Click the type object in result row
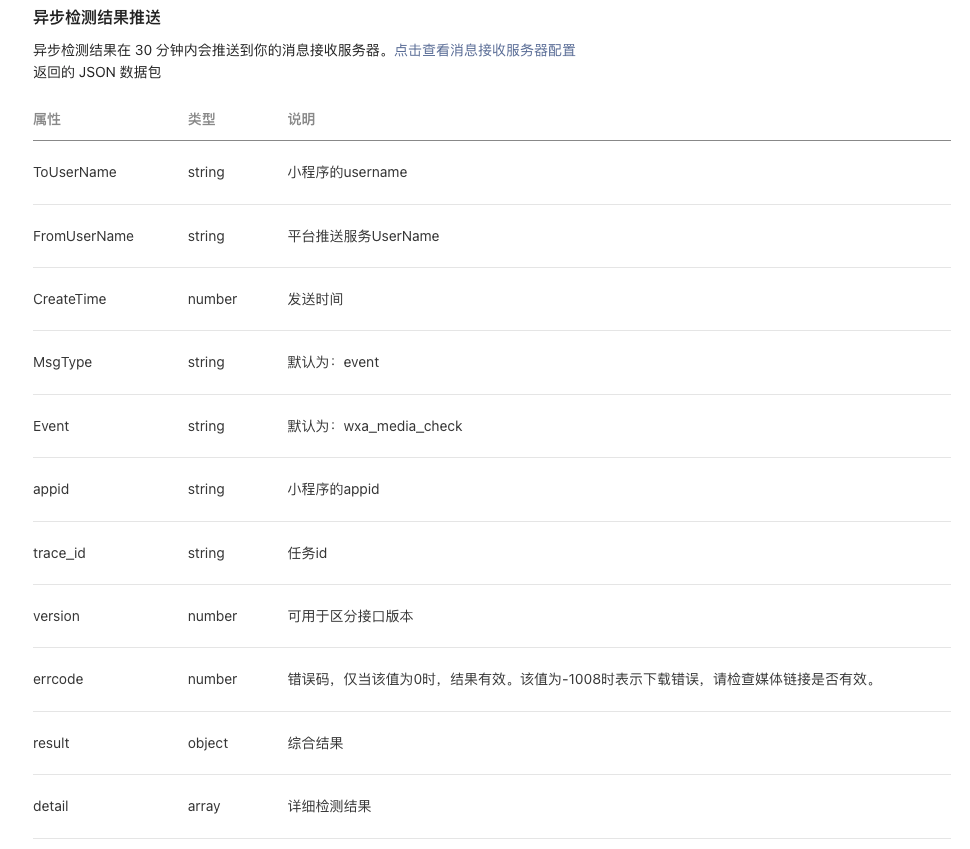 208,743
